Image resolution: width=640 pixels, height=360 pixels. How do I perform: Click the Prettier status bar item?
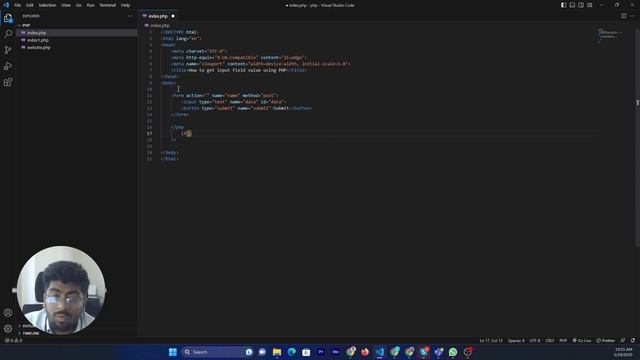[x=605, y=340]
